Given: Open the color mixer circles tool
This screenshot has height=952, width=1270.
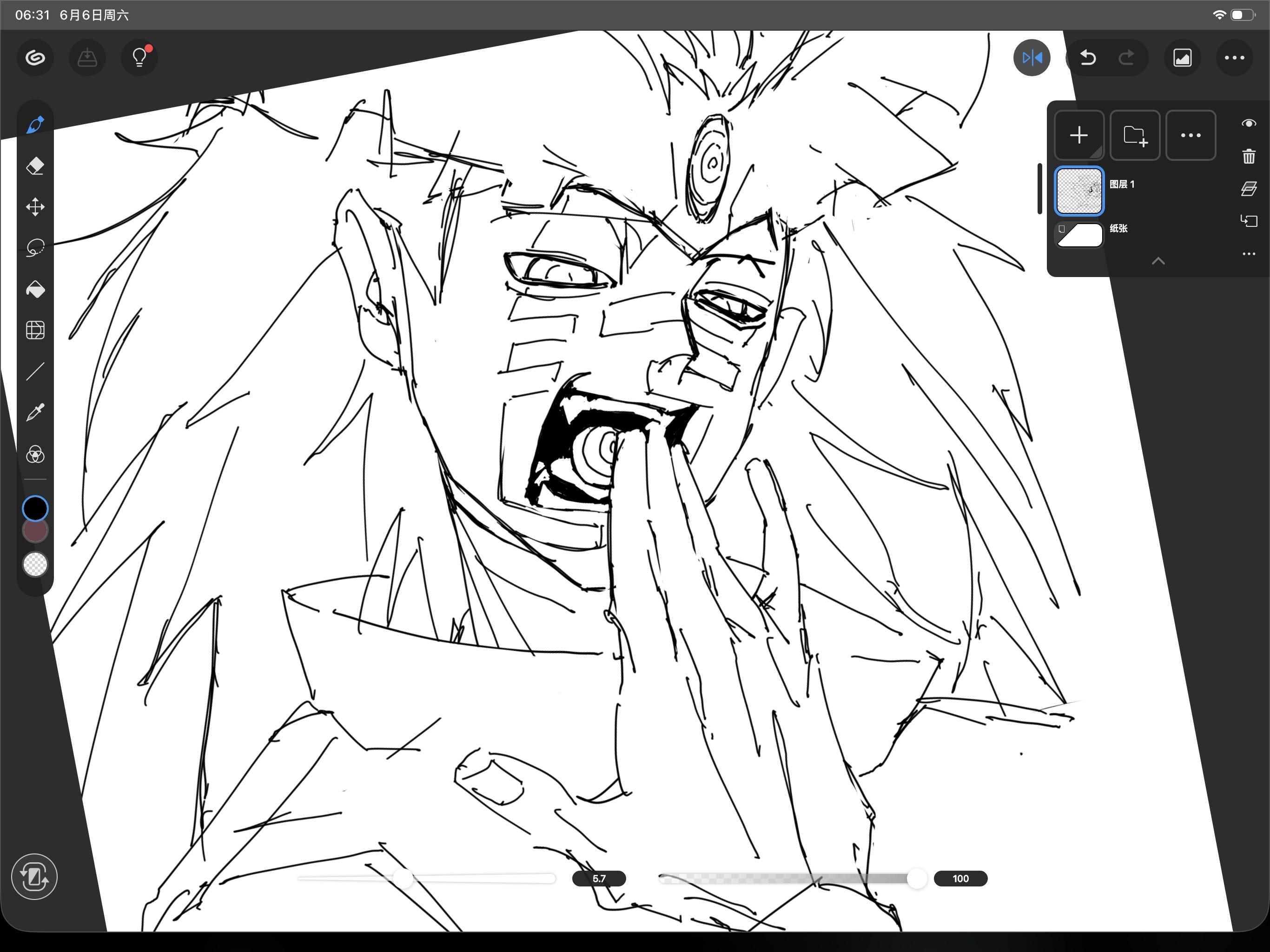Looking at the screenshot, I should pos(35,454).
